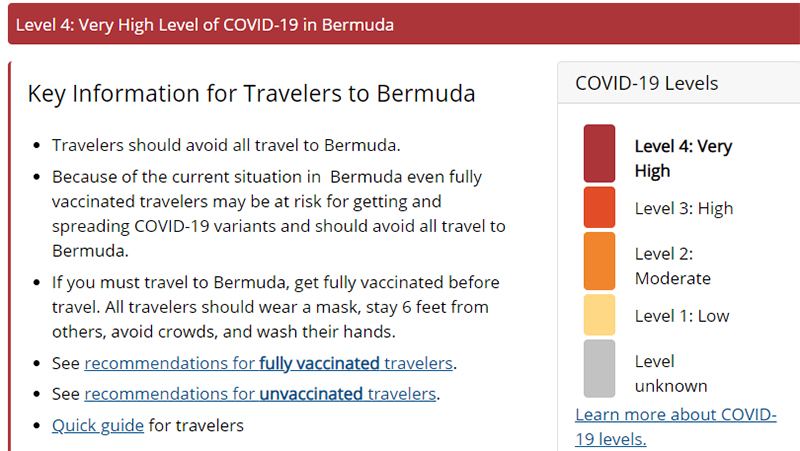Select the Level 2: Moderate label
The width and height of the screenshot is (800, 451).
(672, 266)
